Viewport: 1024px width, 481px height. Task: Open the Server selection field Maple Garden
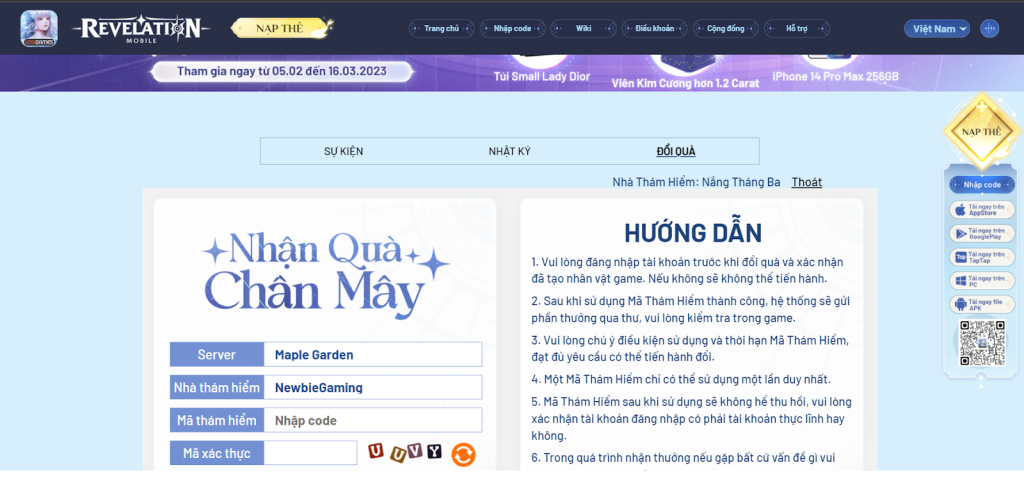tap(373, 355)
